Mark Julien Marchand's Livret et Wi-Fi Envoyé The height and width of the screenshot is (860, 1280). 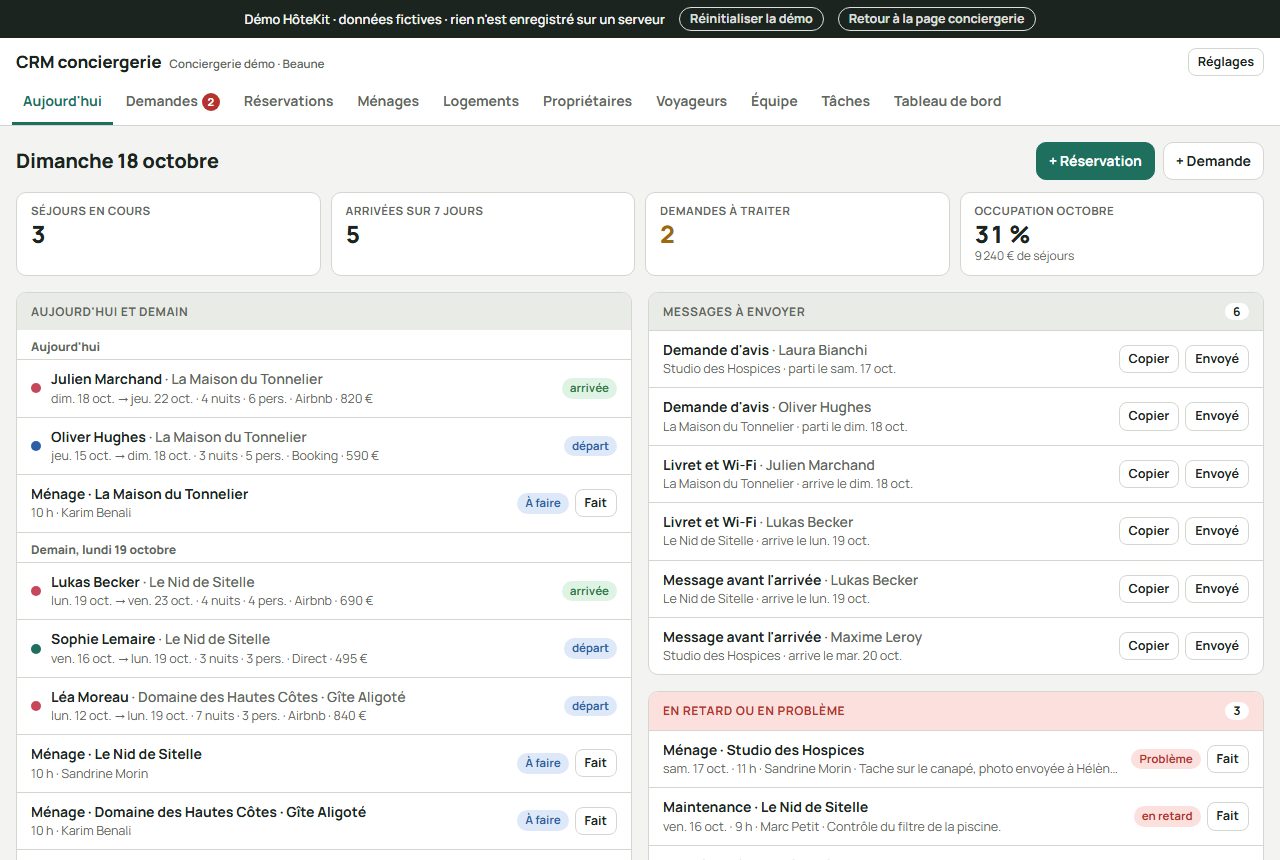click(x=1217, y=474)
